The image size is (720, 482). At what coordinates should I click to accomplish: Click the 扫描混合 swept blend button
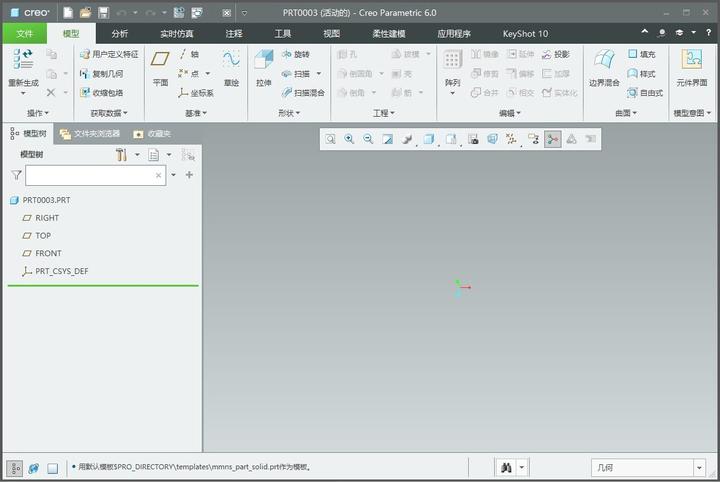[303, 93]
